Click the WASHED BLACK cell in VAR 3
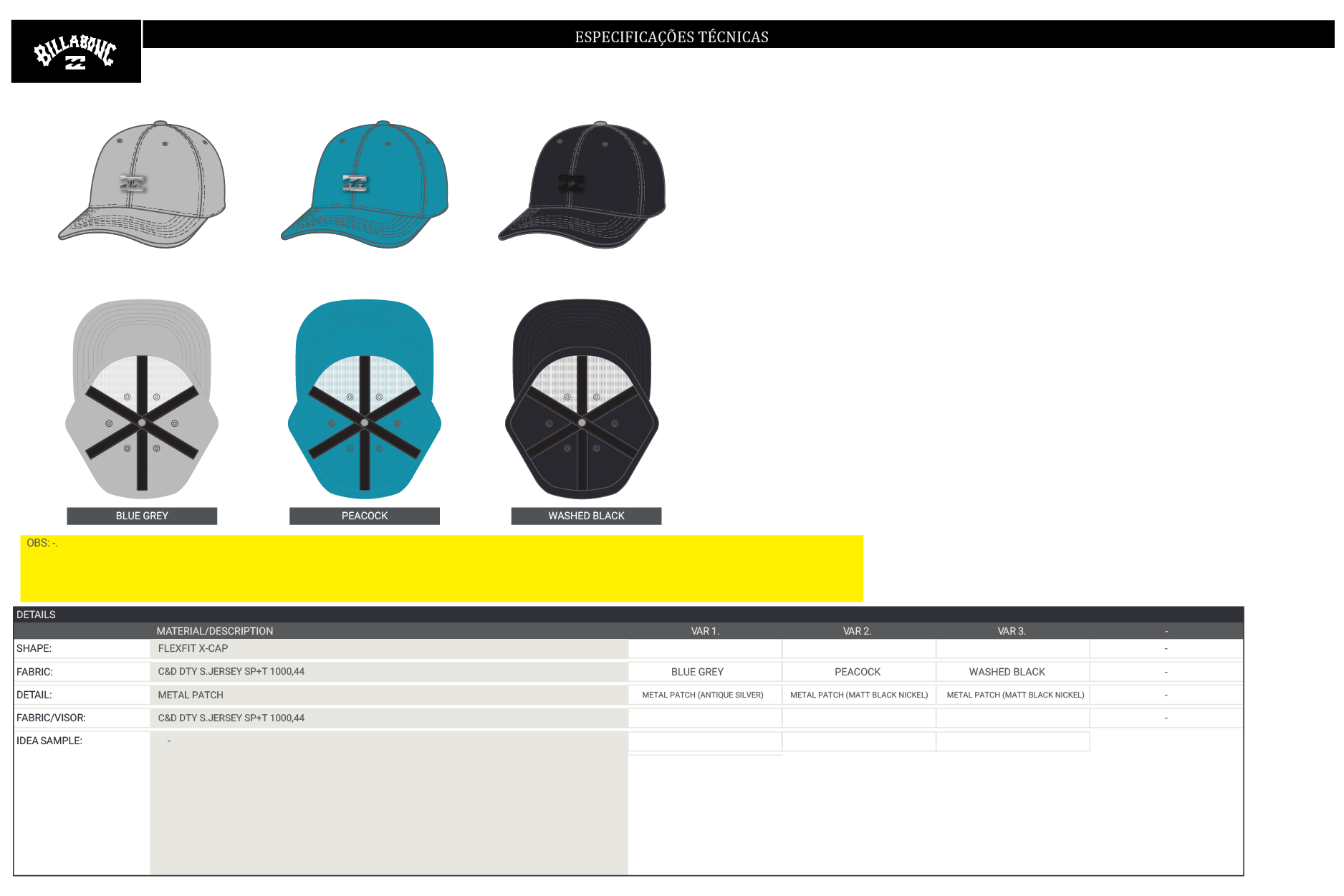Image resolution: width=1344 pixels, height=896 pixels. (x=1012, y=672)
